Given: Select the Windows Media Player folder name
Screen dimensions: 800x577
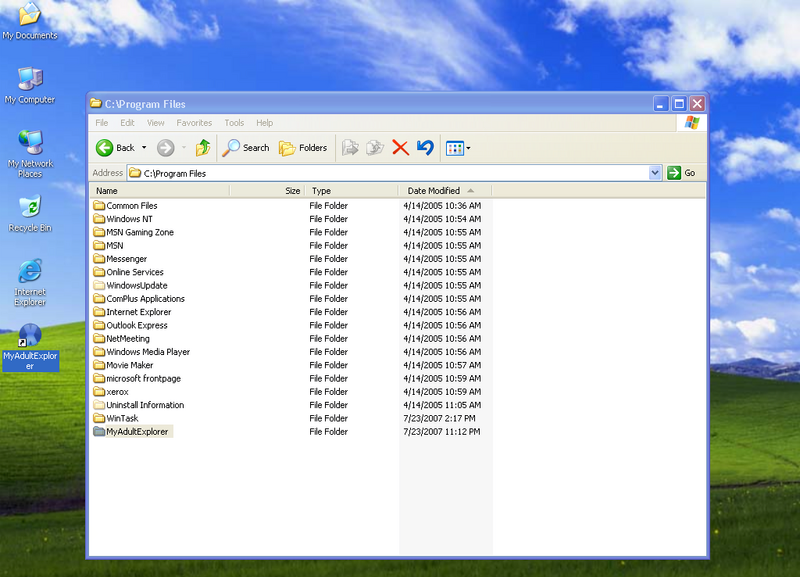Looking at the screenshot, I should point(148,352).
